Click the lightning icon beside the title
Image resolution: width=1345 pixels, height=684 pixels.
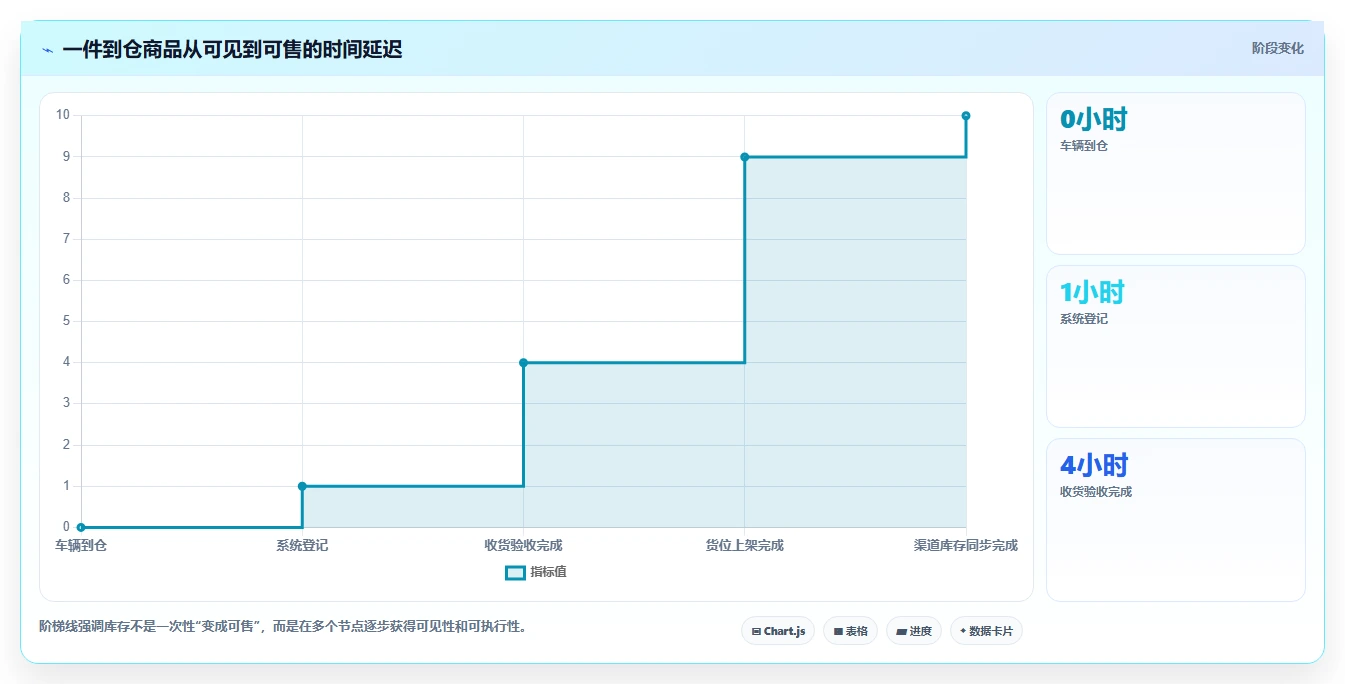[x=48, y=50]
